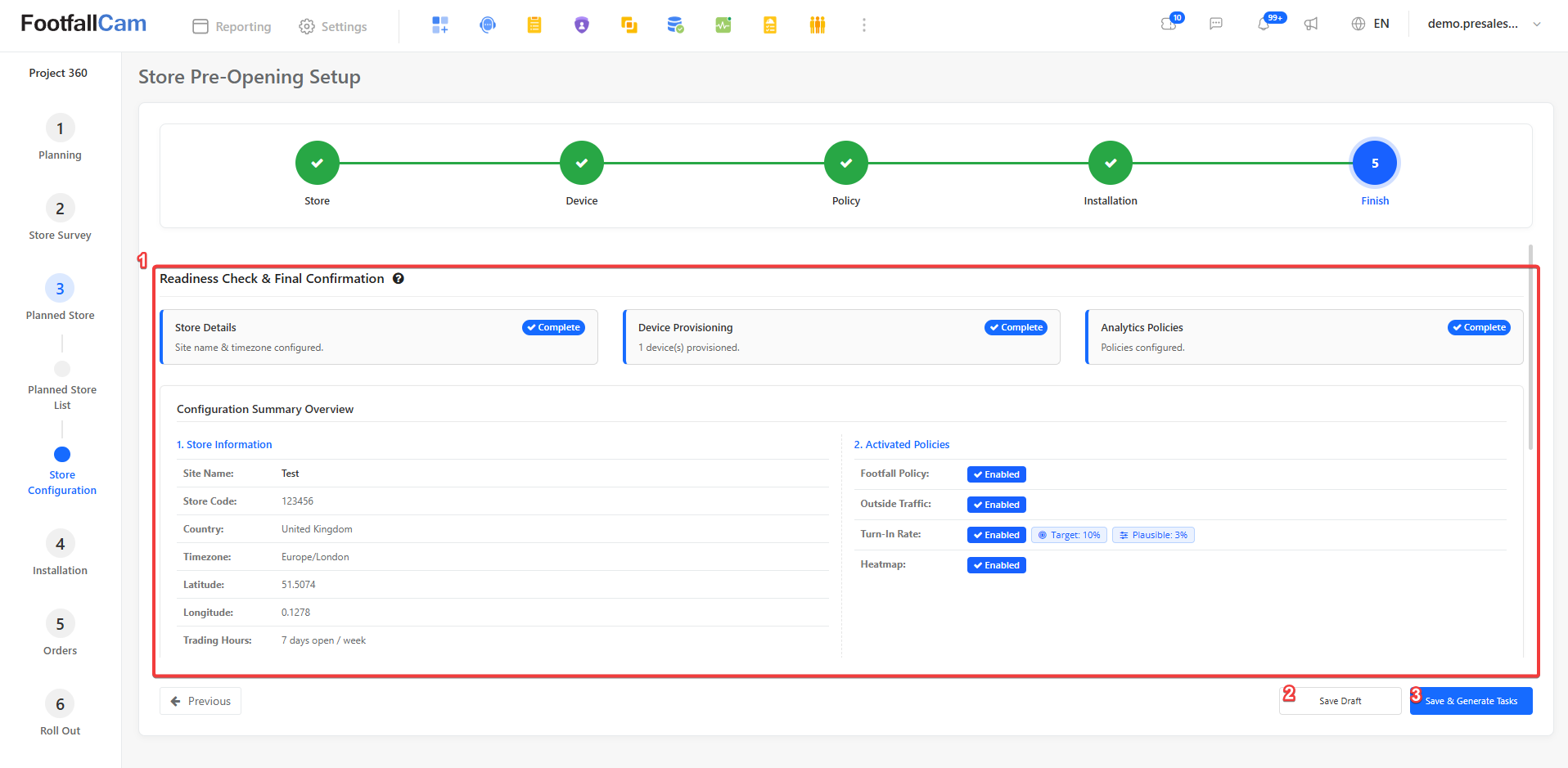Jump to the Installation wizard step circle
Image resolution: width=1568 pixels, height=768 pixels.
[1111, 164]
